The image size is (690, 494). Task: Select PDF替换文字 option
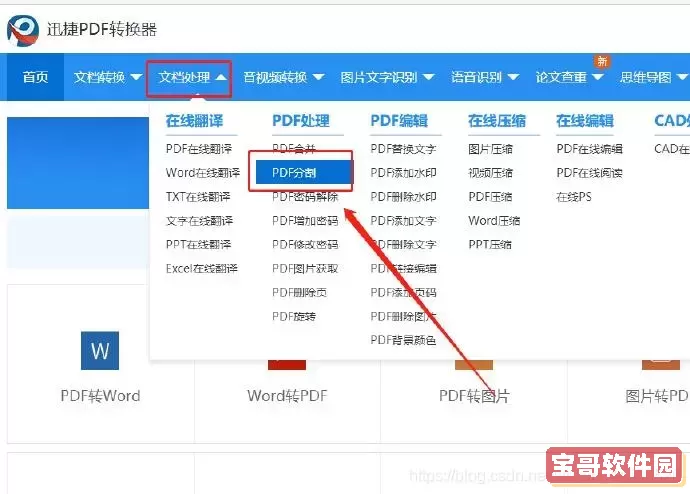(403, 149)
